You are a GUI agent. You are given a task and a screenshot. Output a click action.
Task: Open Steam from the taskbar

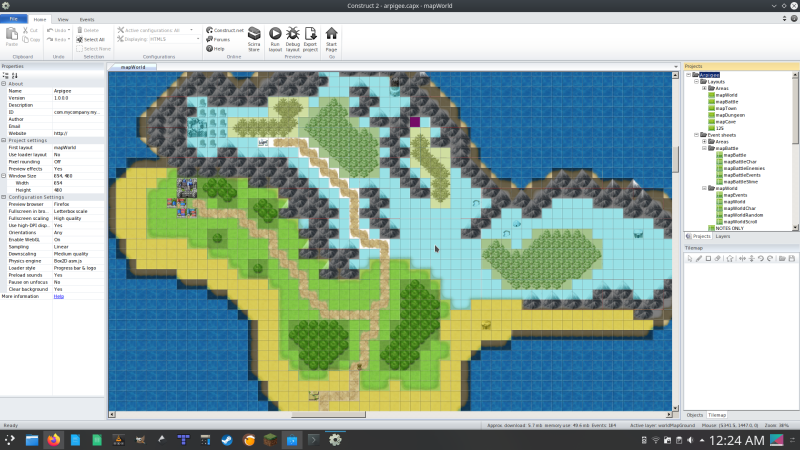pos(227,440)
